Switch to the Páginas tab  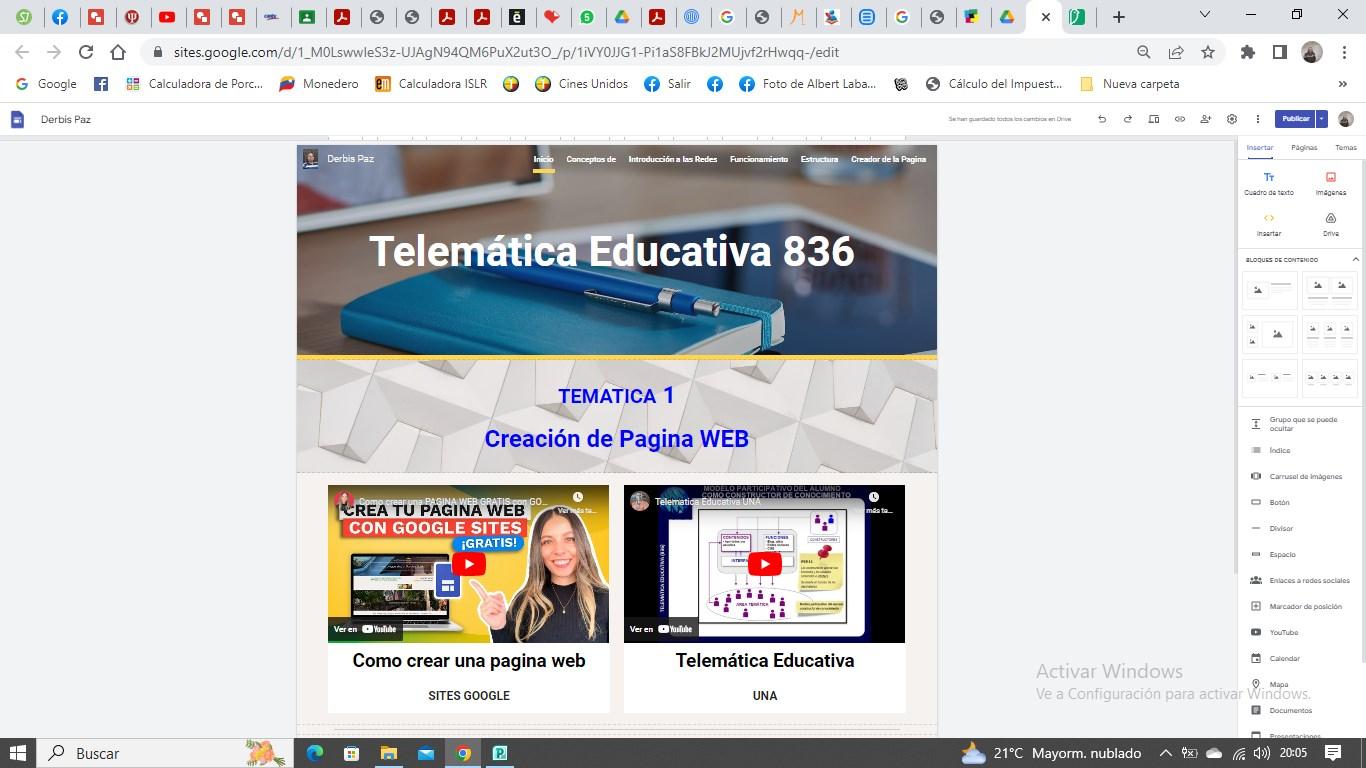pyautogui.click(x=1304, y=148)
